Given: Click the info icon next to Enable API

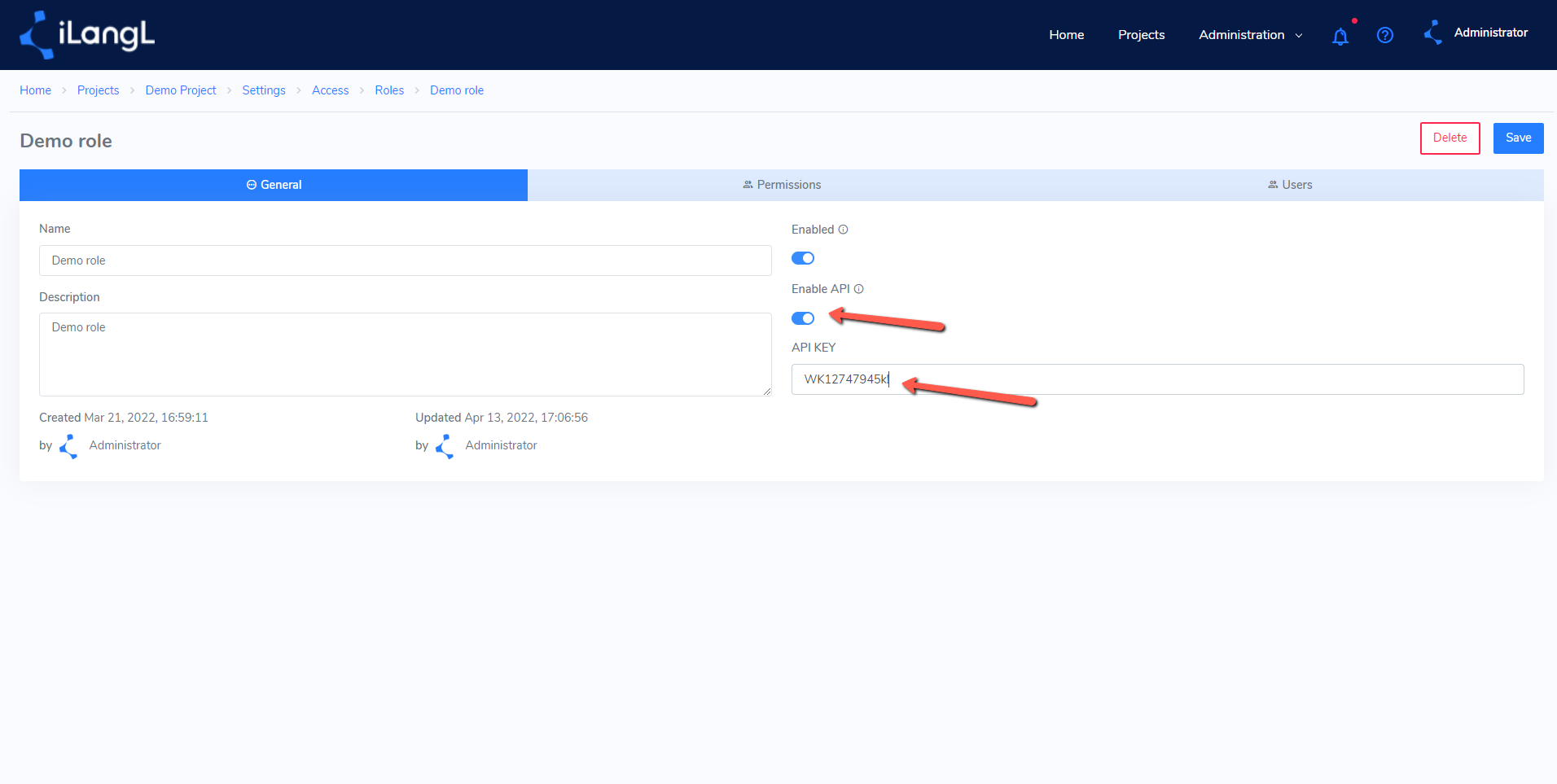Looking at the screenshot, I should pos(859,289).
